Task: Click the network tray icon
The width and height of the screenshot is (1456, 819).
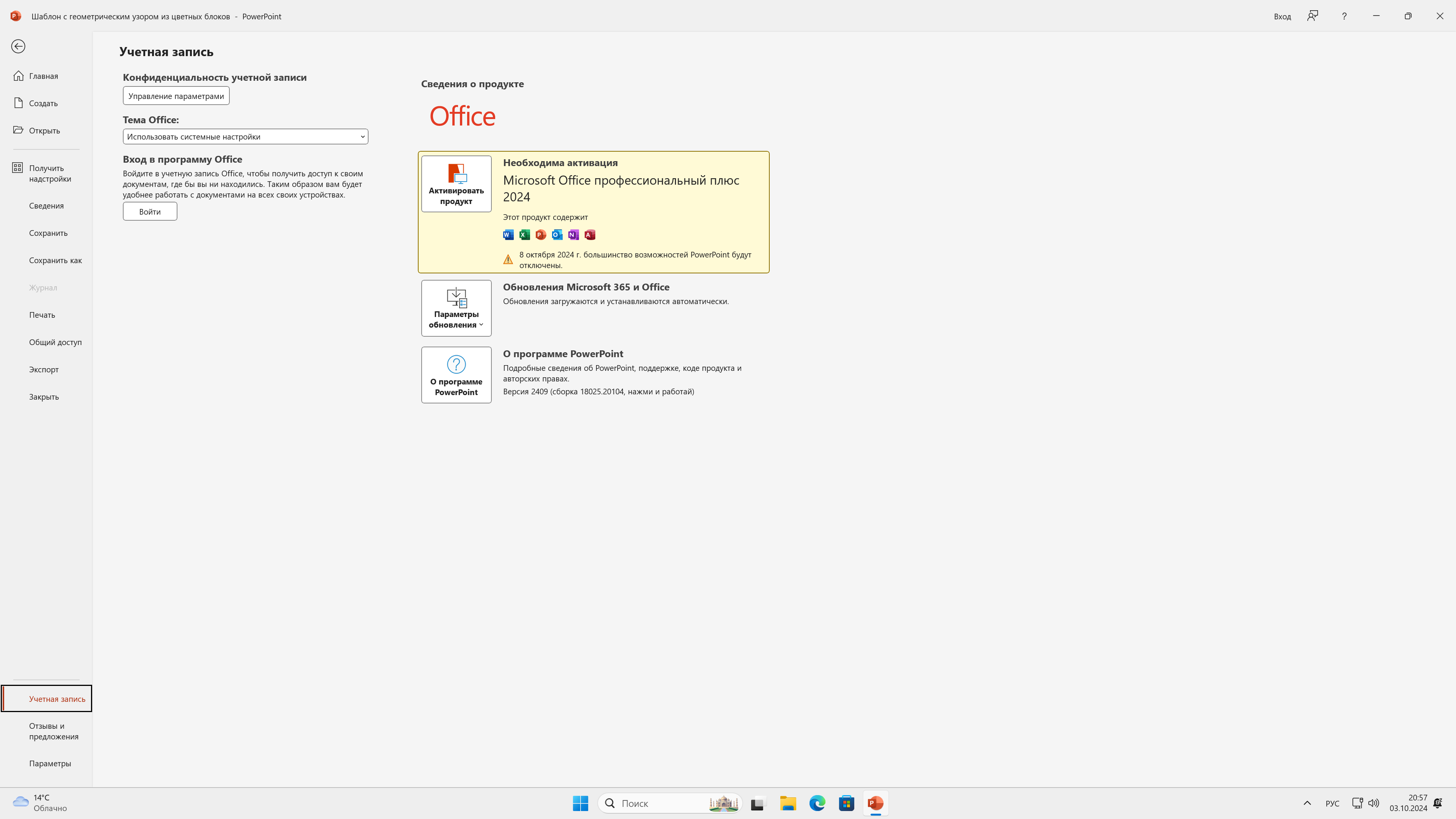Action: click(1357, 803)
